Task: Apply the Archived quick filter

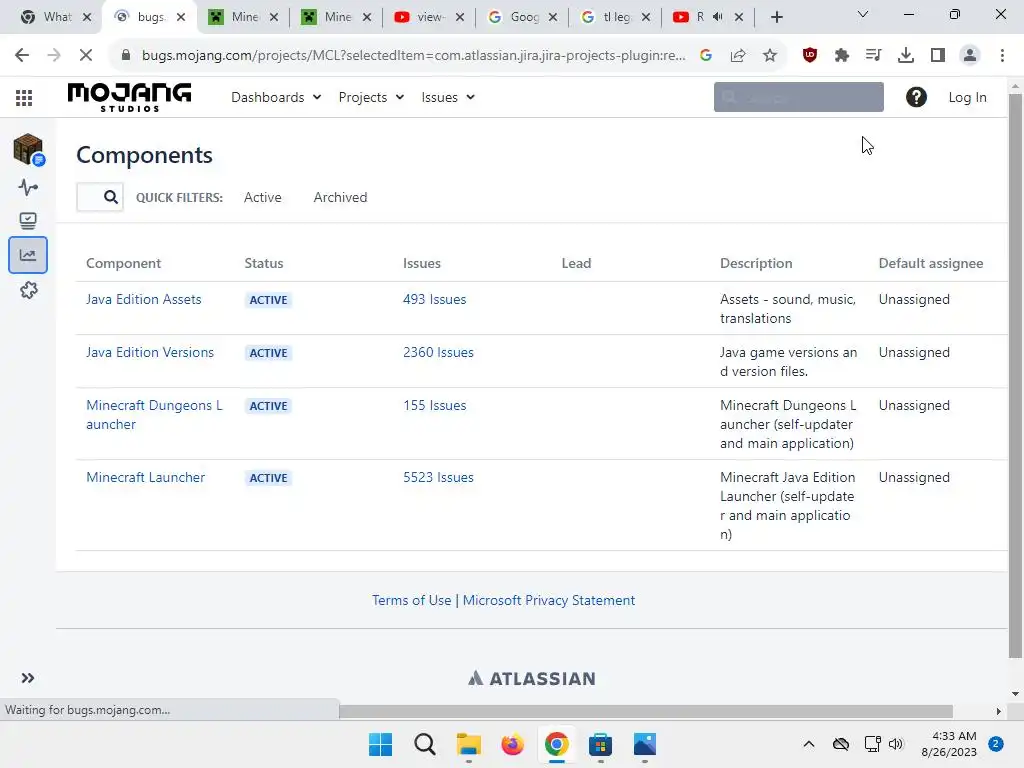Action: point(340,197)
